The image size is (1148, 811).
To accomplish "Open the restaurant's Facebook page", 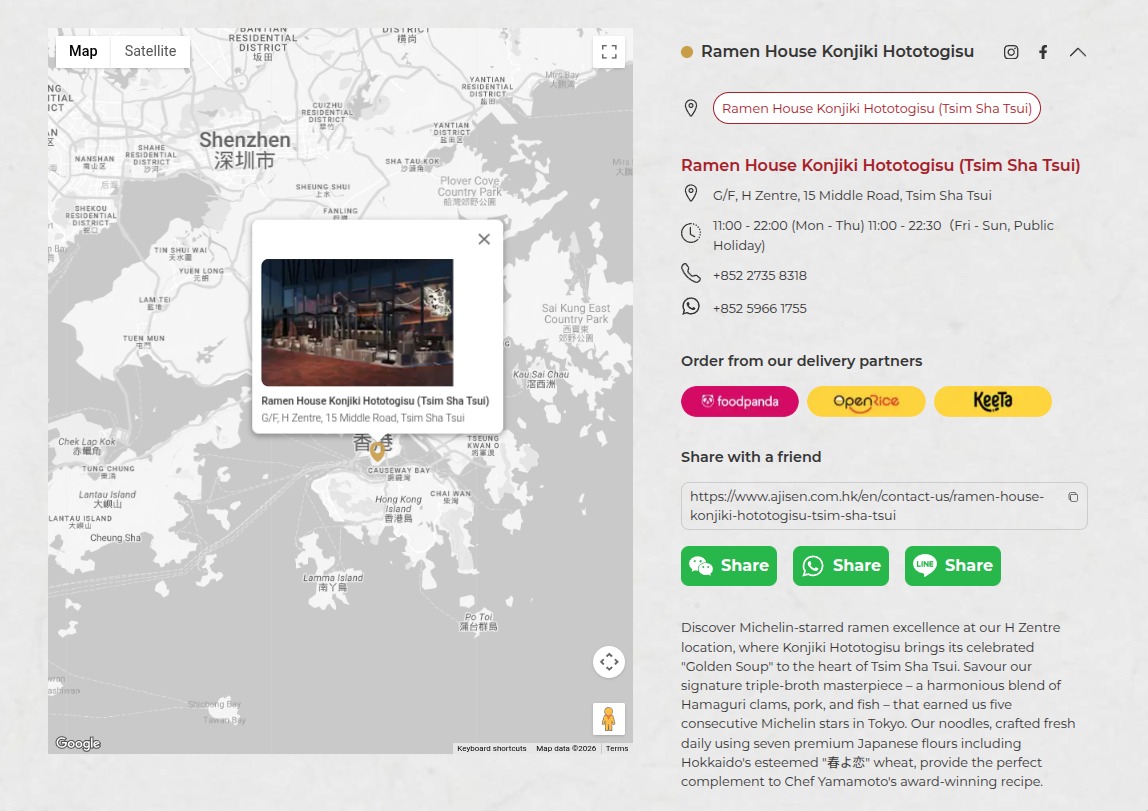I will 1043,52.
